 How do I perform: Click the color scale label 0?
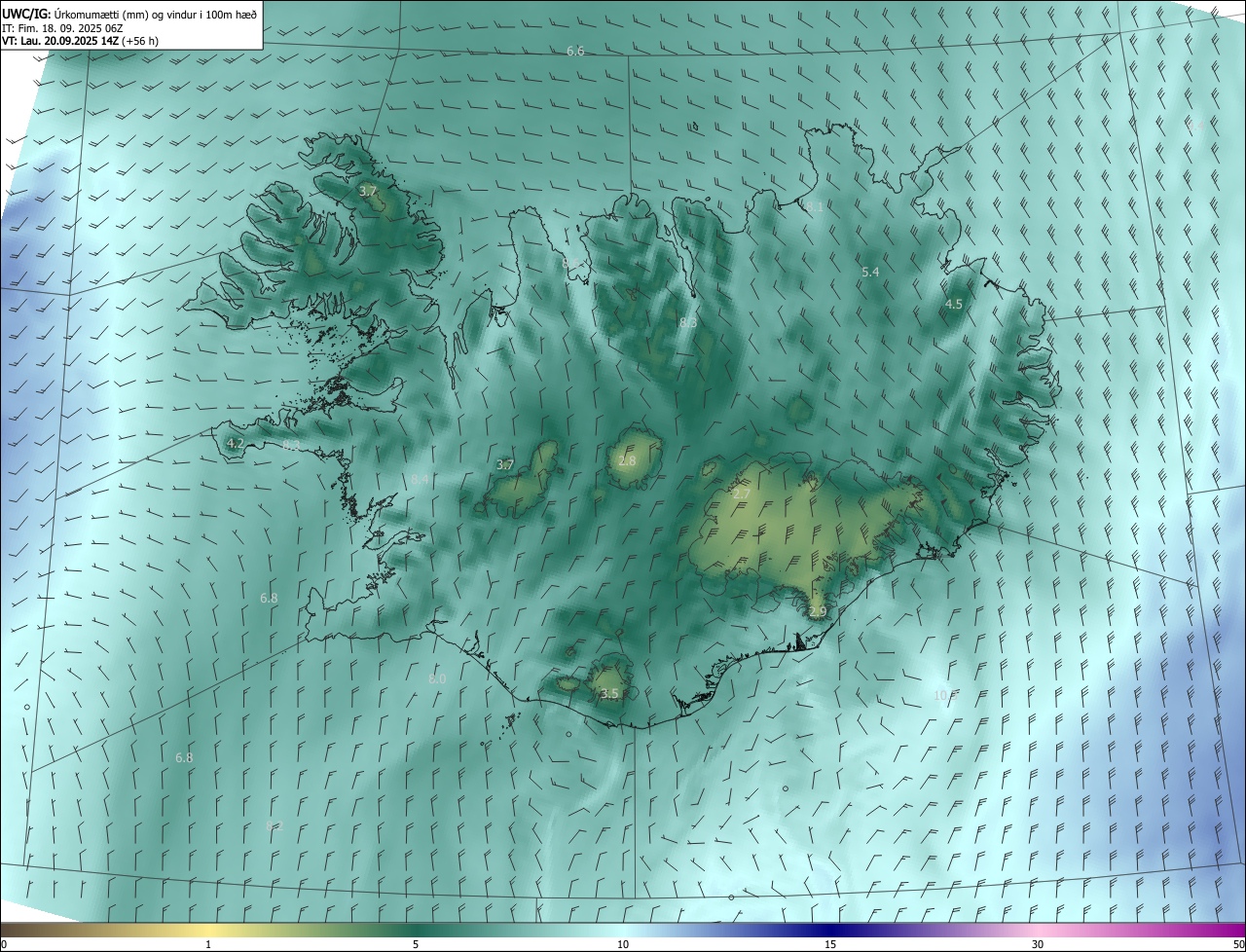point(5,945)
